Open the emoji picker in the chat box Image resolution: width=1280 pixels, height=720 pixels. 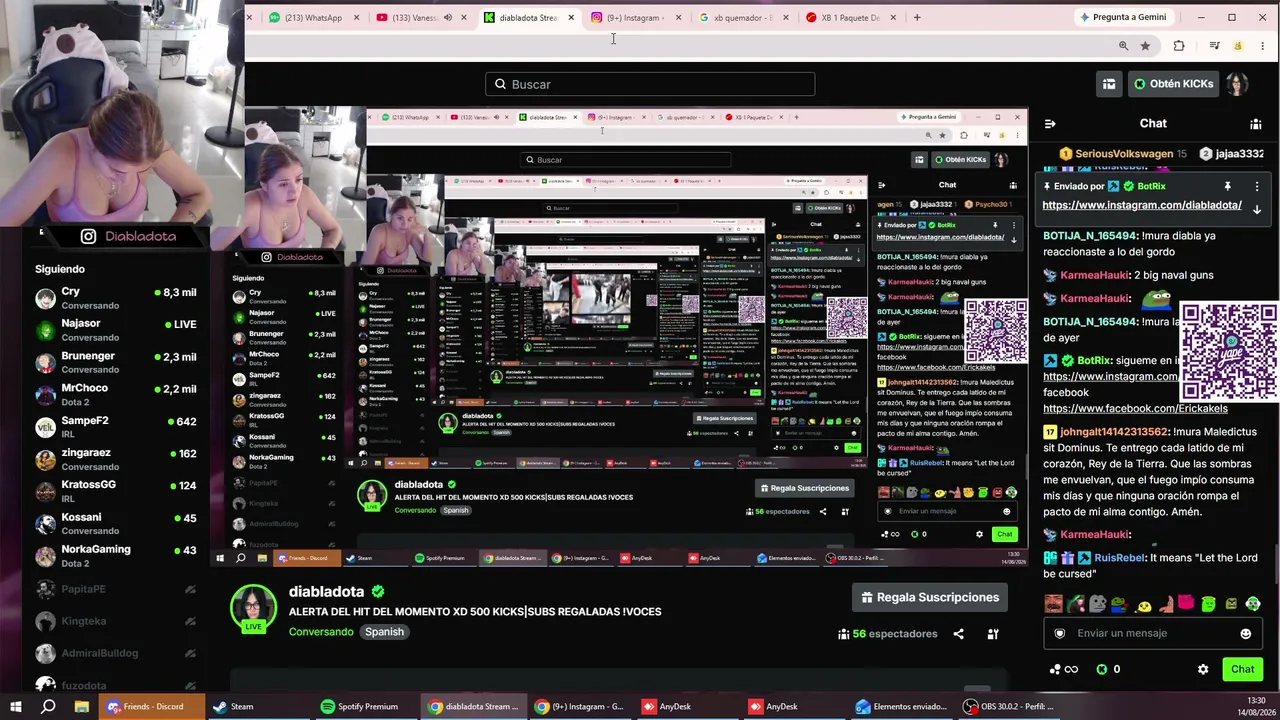pos(1245,633)
